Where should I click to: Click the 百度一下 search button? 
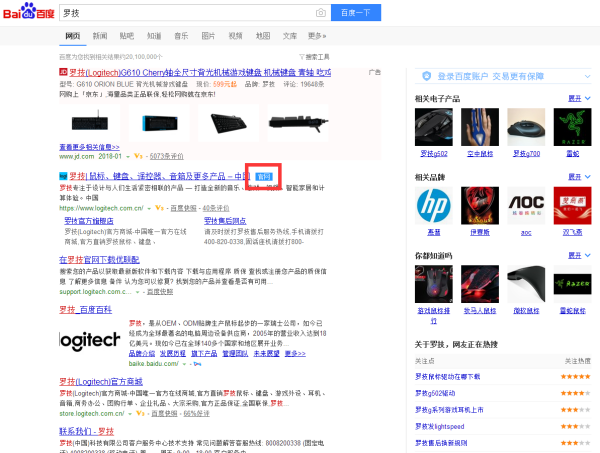coord(356,13)
